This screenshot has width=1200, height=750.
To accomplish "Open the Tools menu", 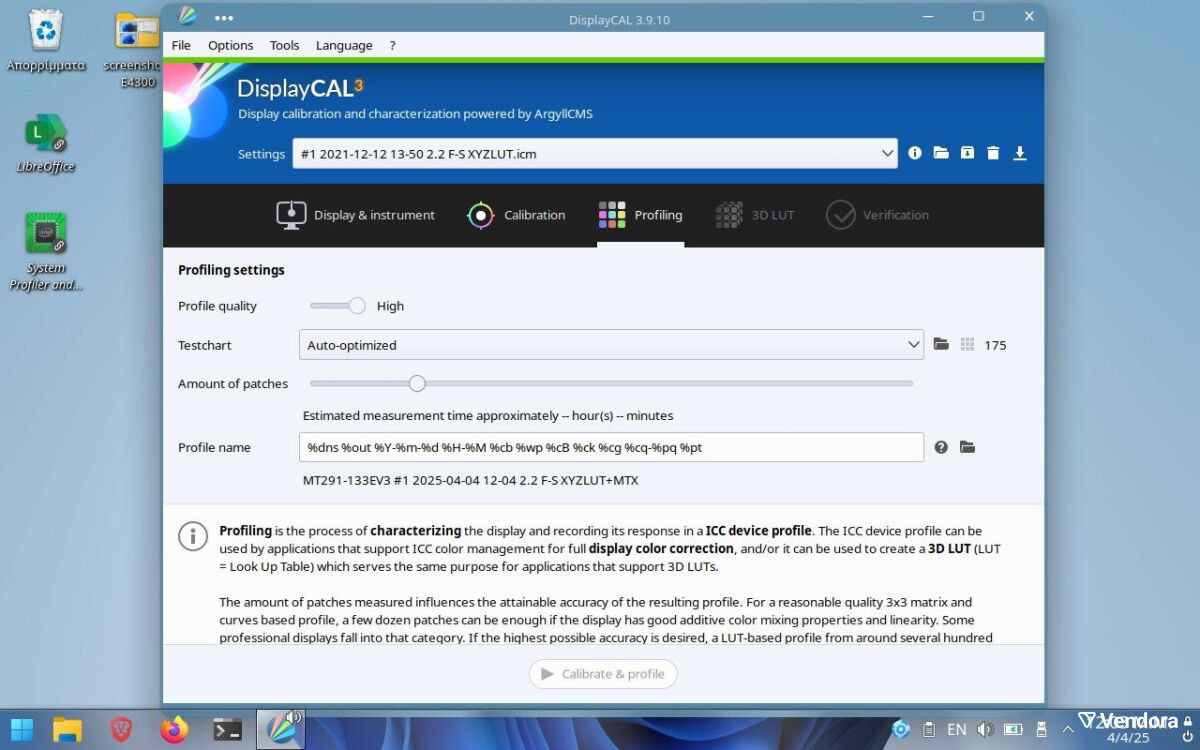I will point(284,45).
